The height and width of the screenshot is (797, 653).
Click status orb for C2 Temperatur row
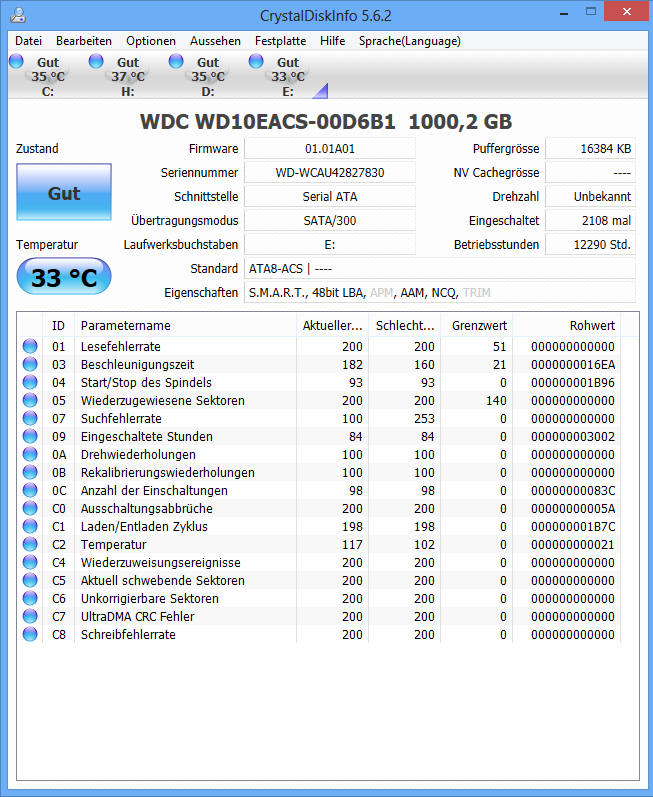(x=30, y=544)
